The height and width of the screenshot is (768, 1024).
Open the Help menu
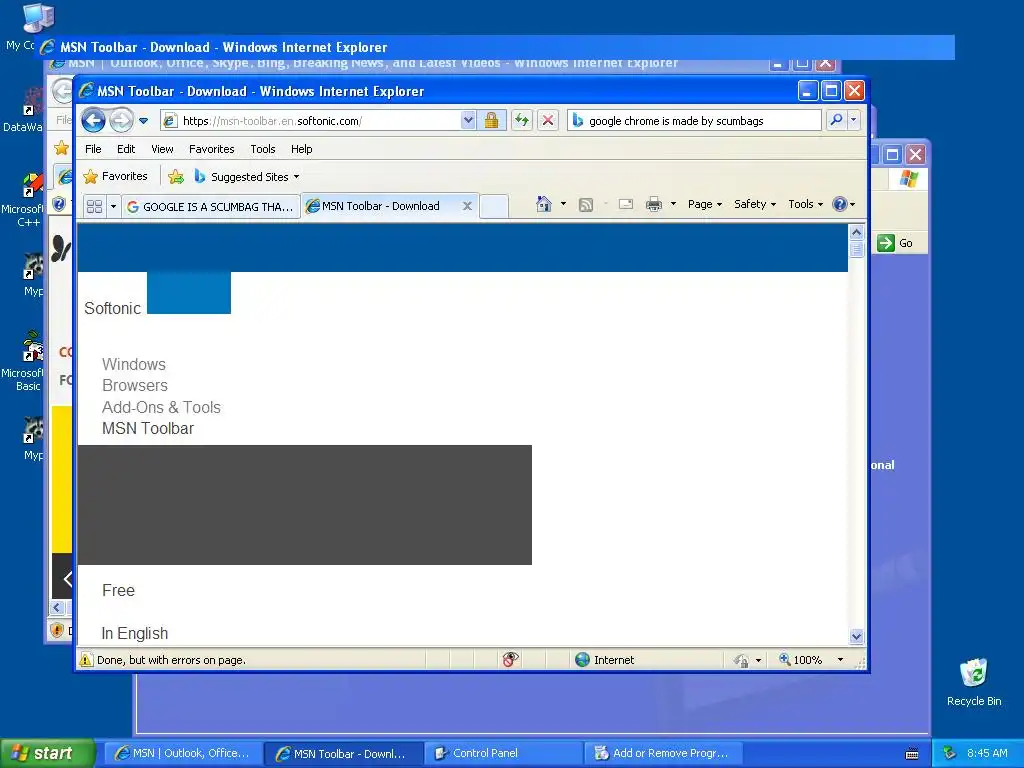[x=301, y=149]
